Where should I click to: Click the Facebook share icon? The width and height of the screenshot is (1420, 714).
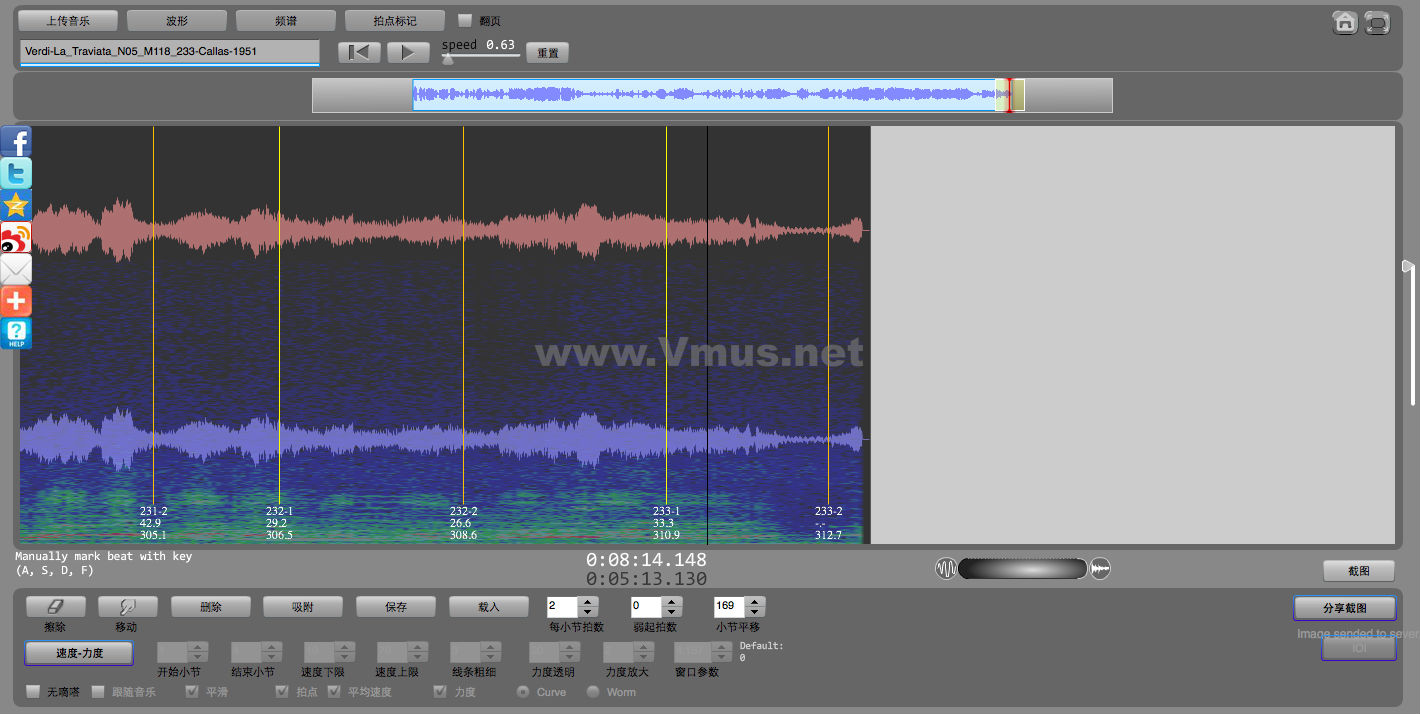click(16, 141)
